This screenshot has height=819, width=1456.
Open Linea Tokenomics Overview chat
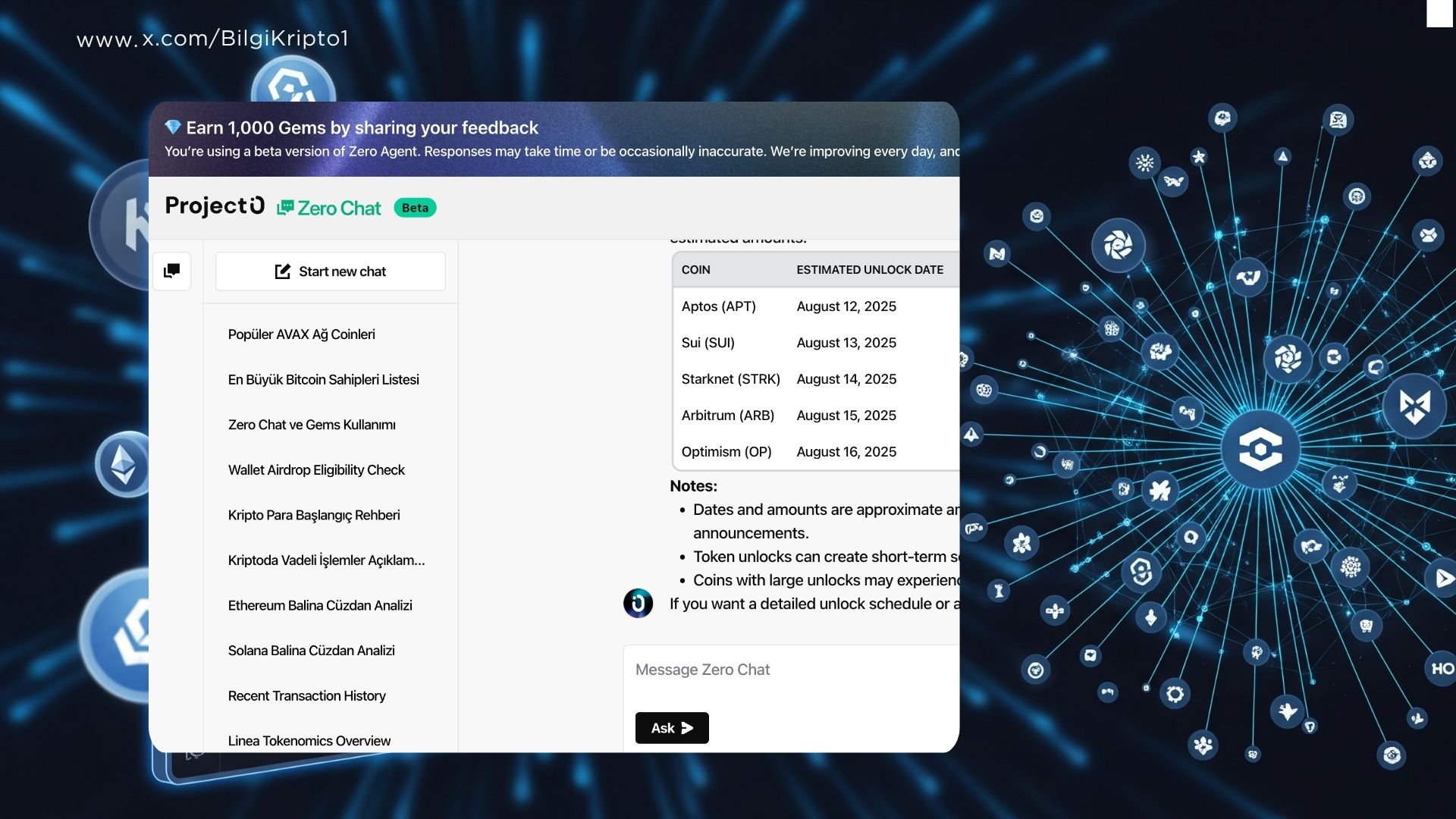(309, 741)
